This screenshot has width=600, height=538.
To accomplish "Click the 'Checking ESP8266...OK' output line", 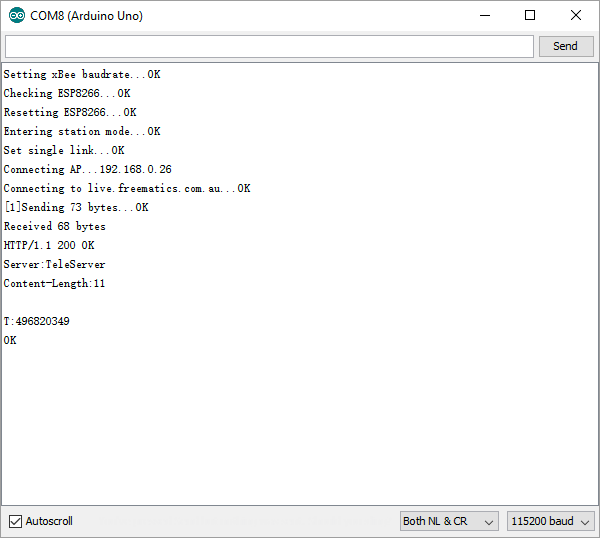I will pos(67,94).
